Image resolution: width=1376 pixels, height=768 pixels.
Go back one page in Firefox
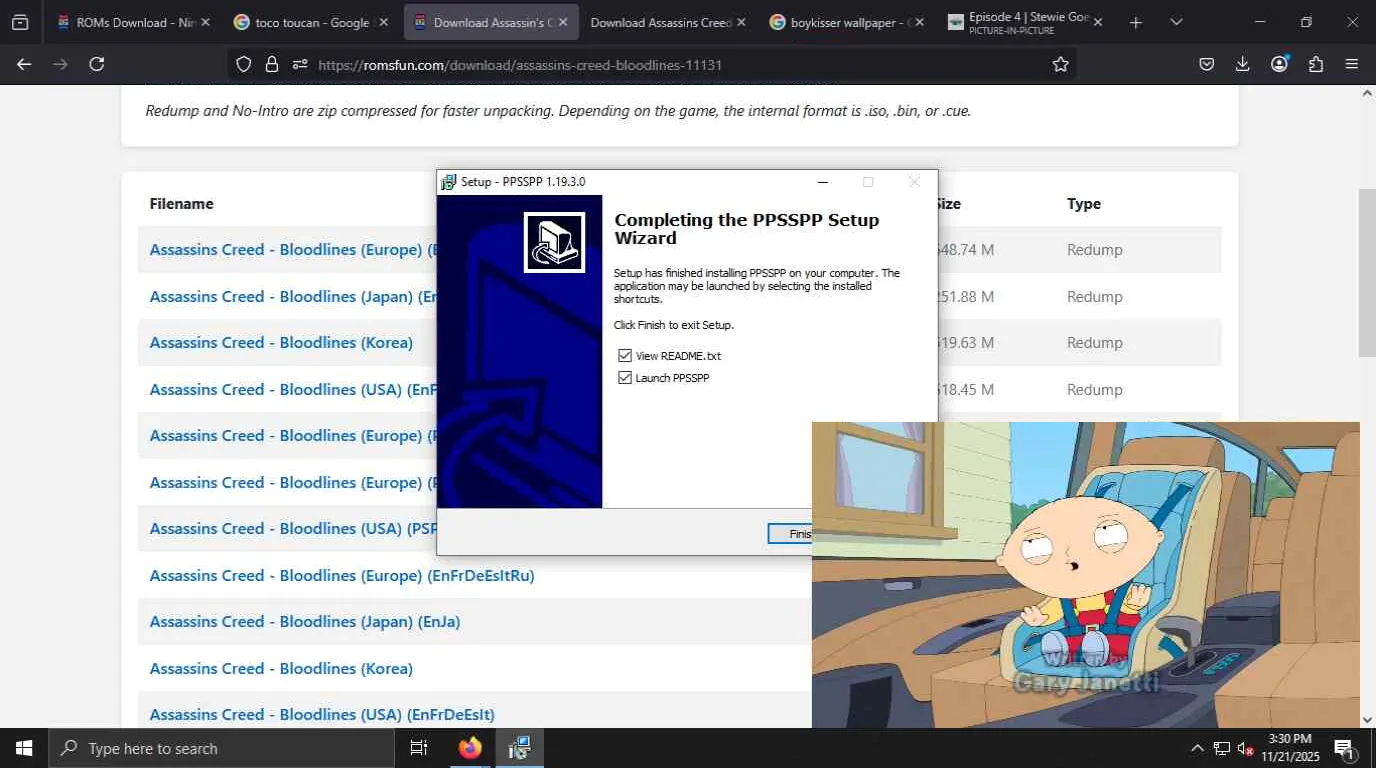pyautogui.click(x=24, y=64)
